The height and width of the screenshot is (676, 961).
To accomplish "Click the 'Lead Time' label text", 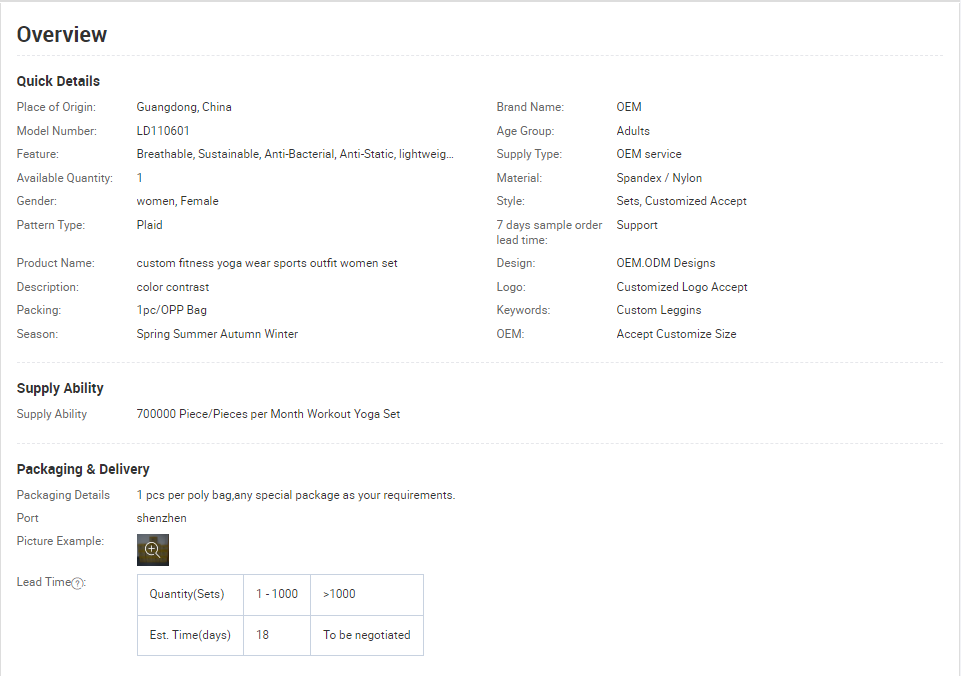I will (44, 582).
